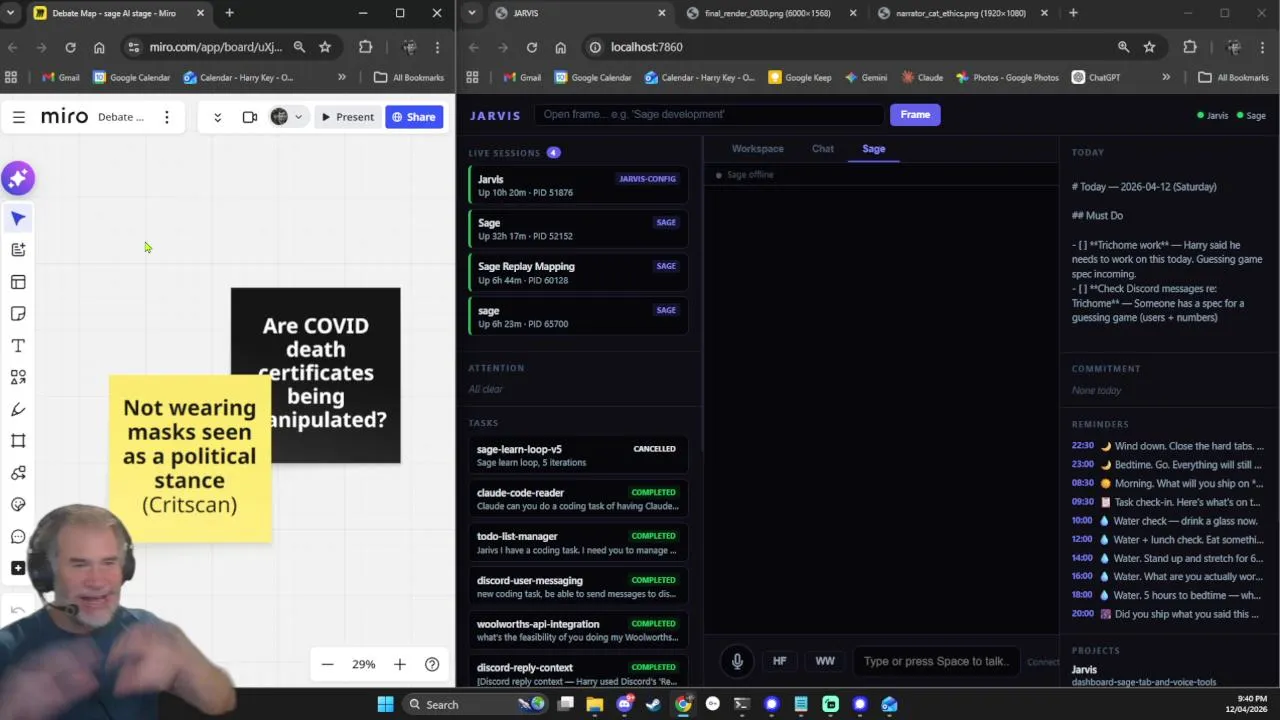Open Miro main hamburger menu
Screen dimensions: 1280x720
(x=18, y=117)
